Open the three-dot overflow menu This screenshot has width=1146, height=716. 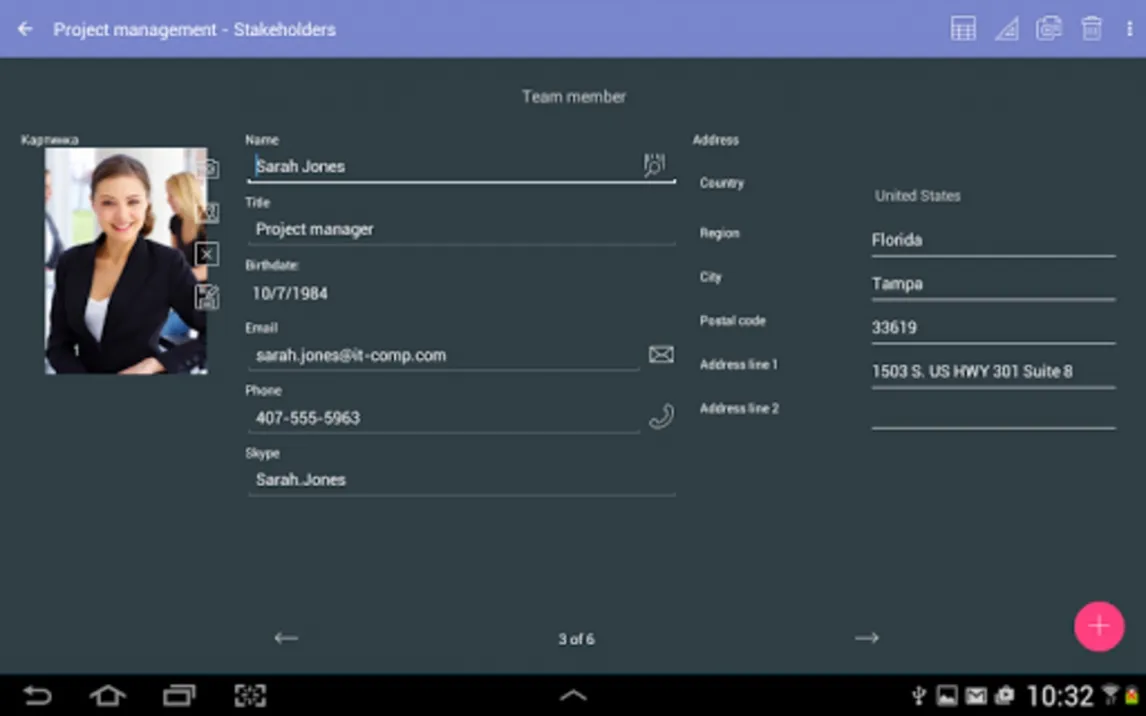coord(1129,29)
